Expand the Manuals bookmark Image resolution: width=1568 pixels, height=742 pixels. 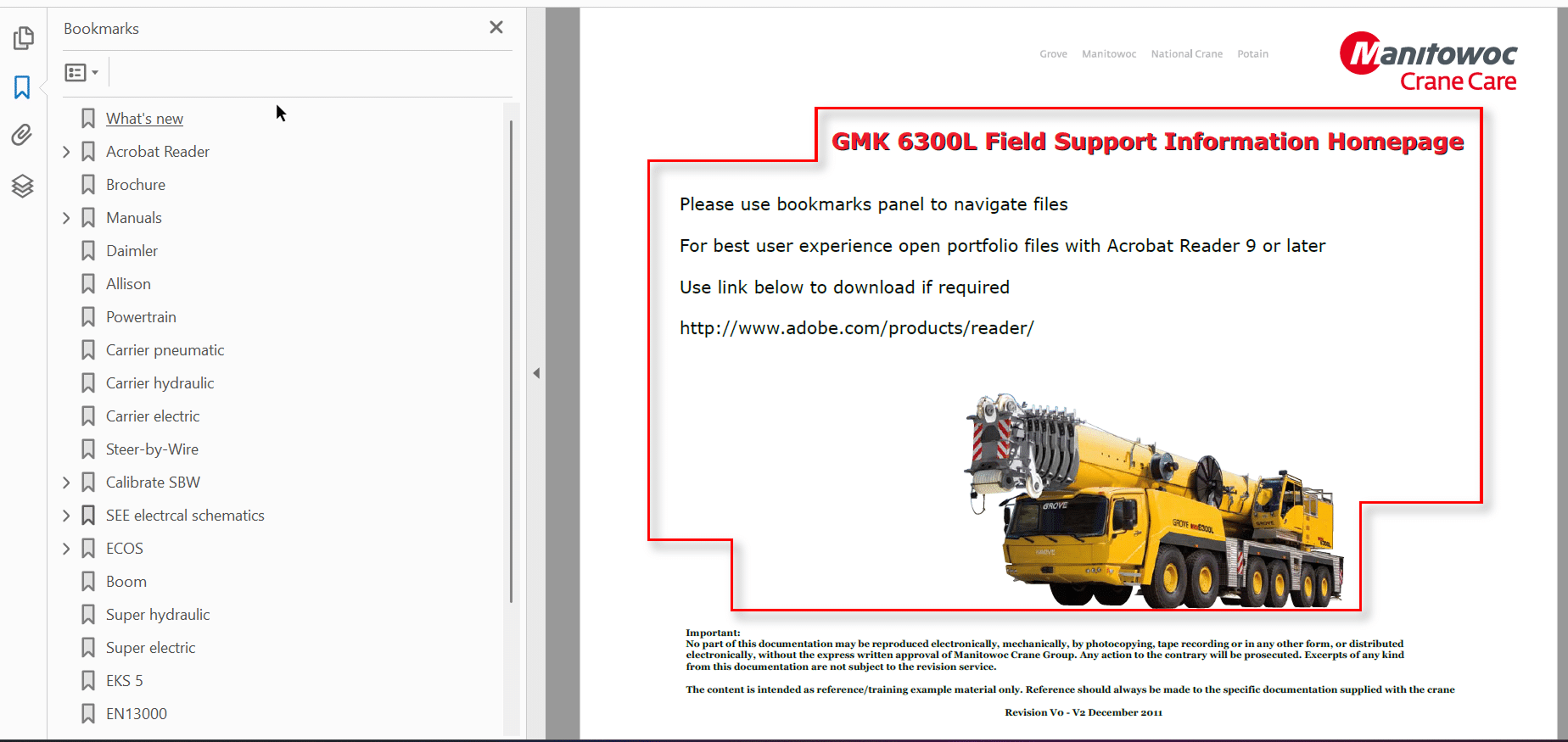tap(66, 218)
